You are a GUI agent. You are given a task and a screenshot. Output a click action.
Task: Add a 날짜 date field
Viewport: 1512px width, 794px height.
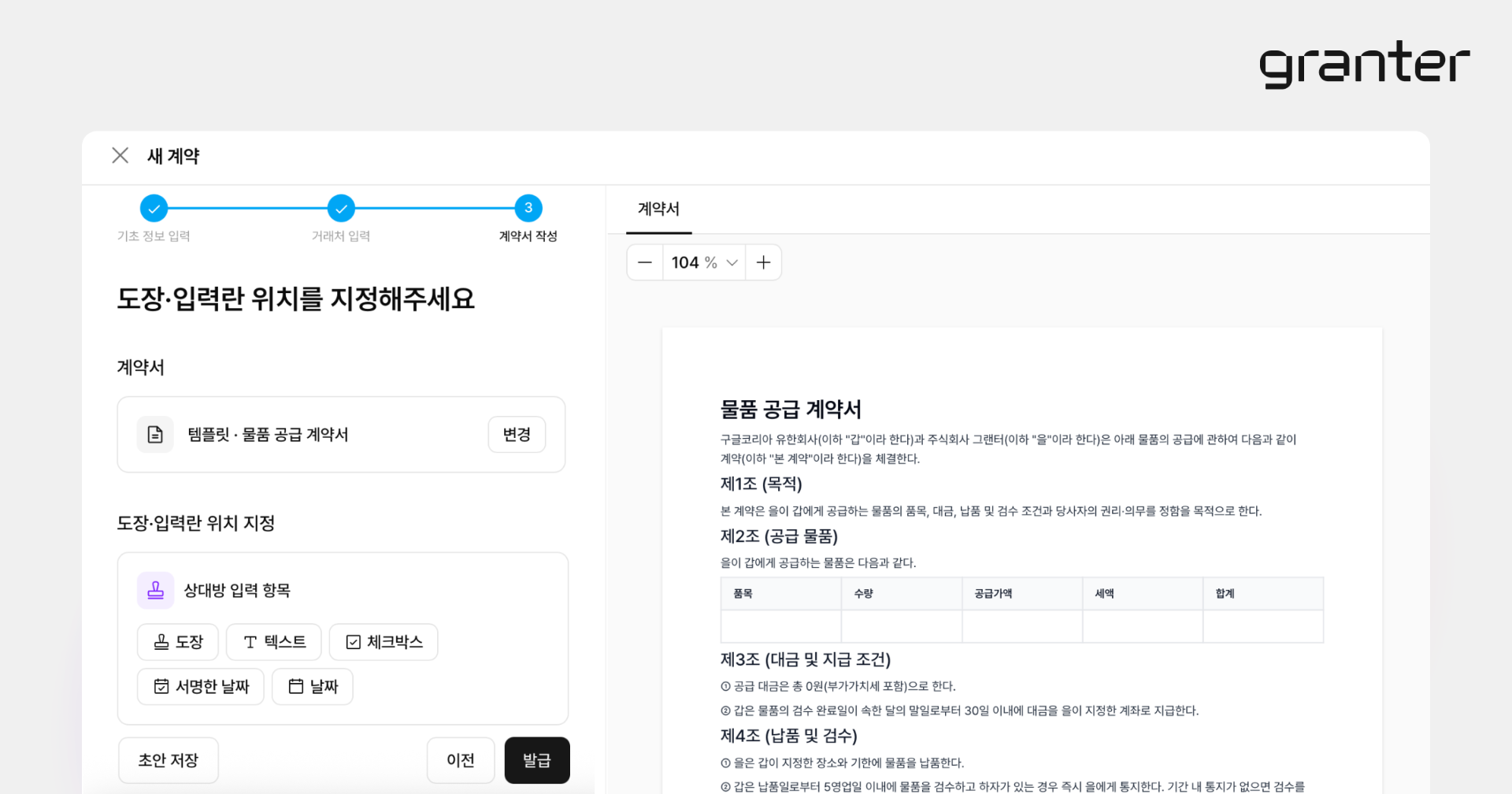click(313, 686)
